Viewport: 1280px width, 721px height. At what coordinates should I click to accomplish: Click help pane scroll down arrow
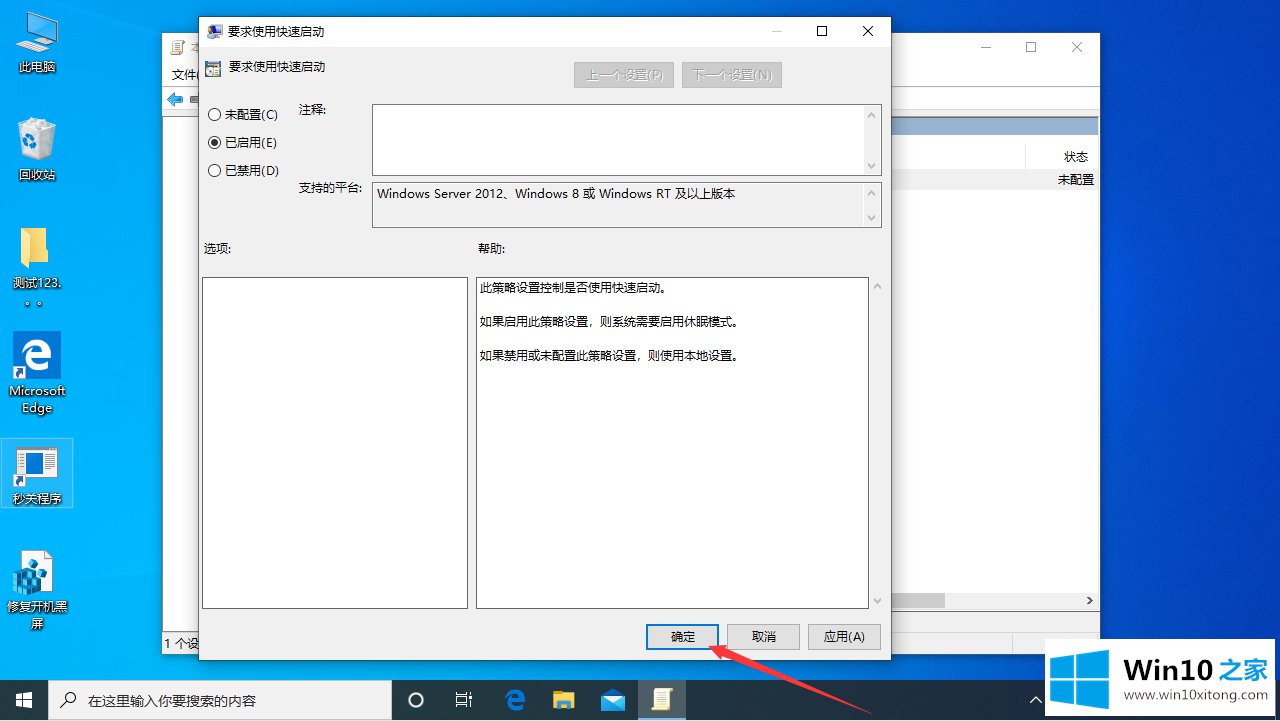click(x=877, y=600)
